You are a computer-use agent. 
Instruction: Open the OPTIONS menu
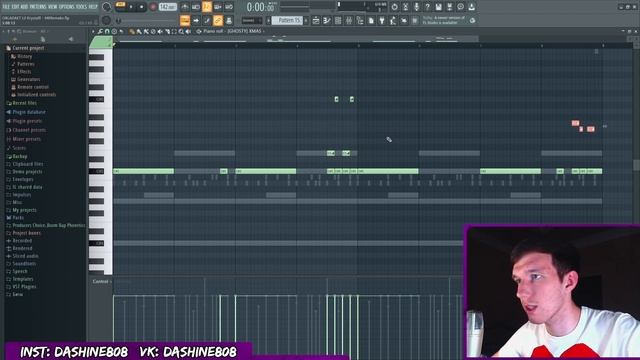click(67, 7)
